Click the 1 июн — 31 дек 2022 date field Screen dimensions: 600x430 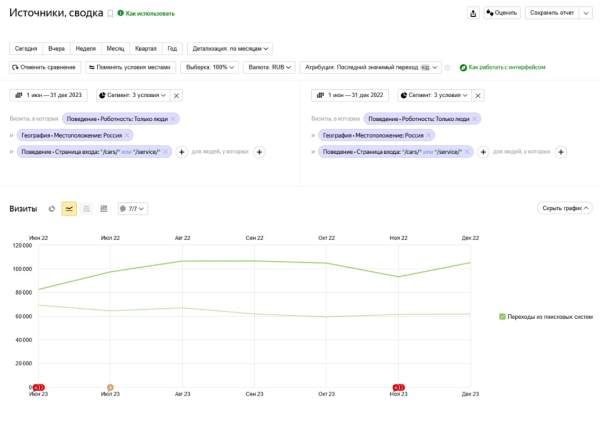(x=350, y=95)
